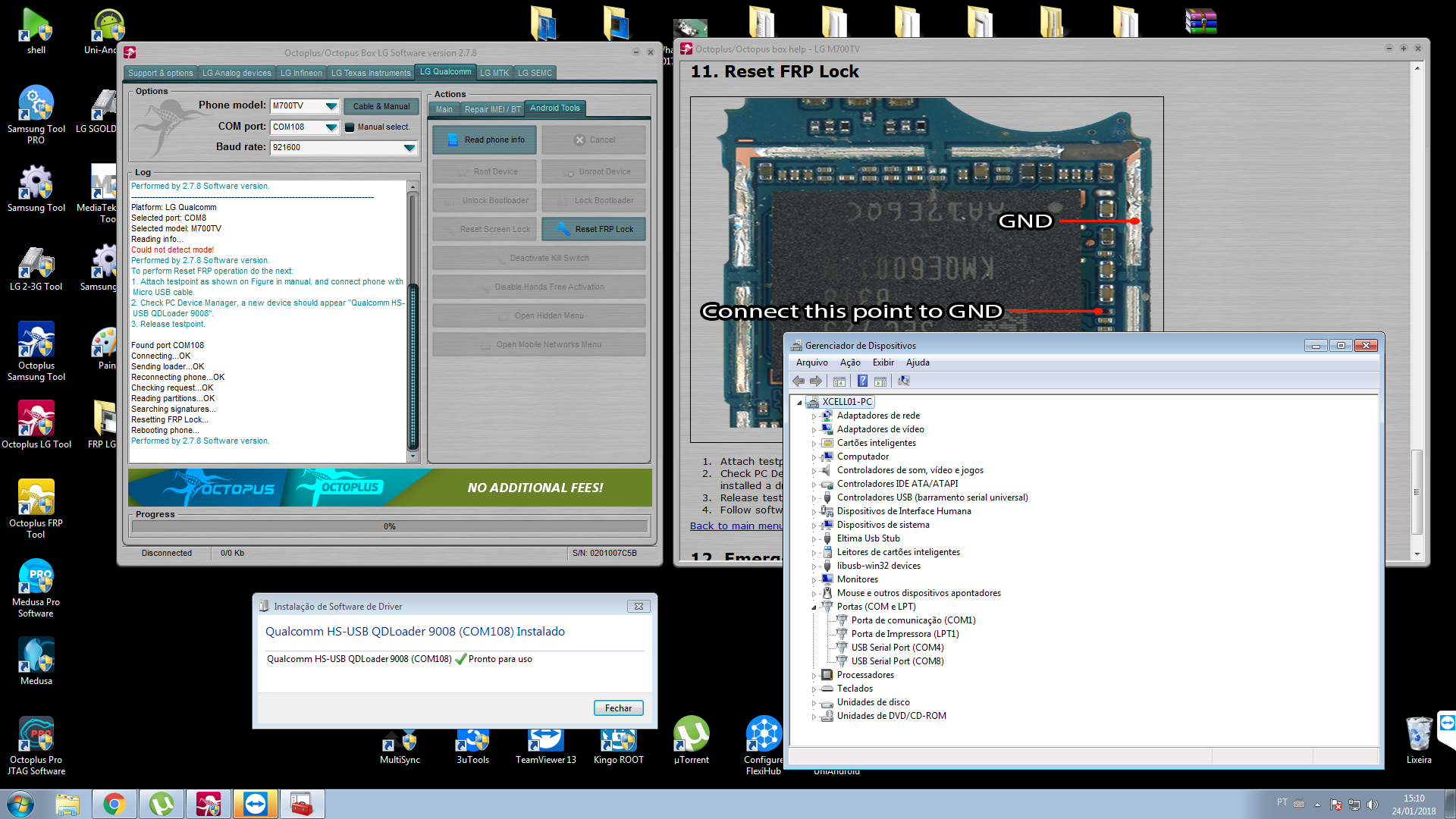Switch to LG MTK tab
The width and height of the screenshot is (1456, 819).
coord(494,73)
